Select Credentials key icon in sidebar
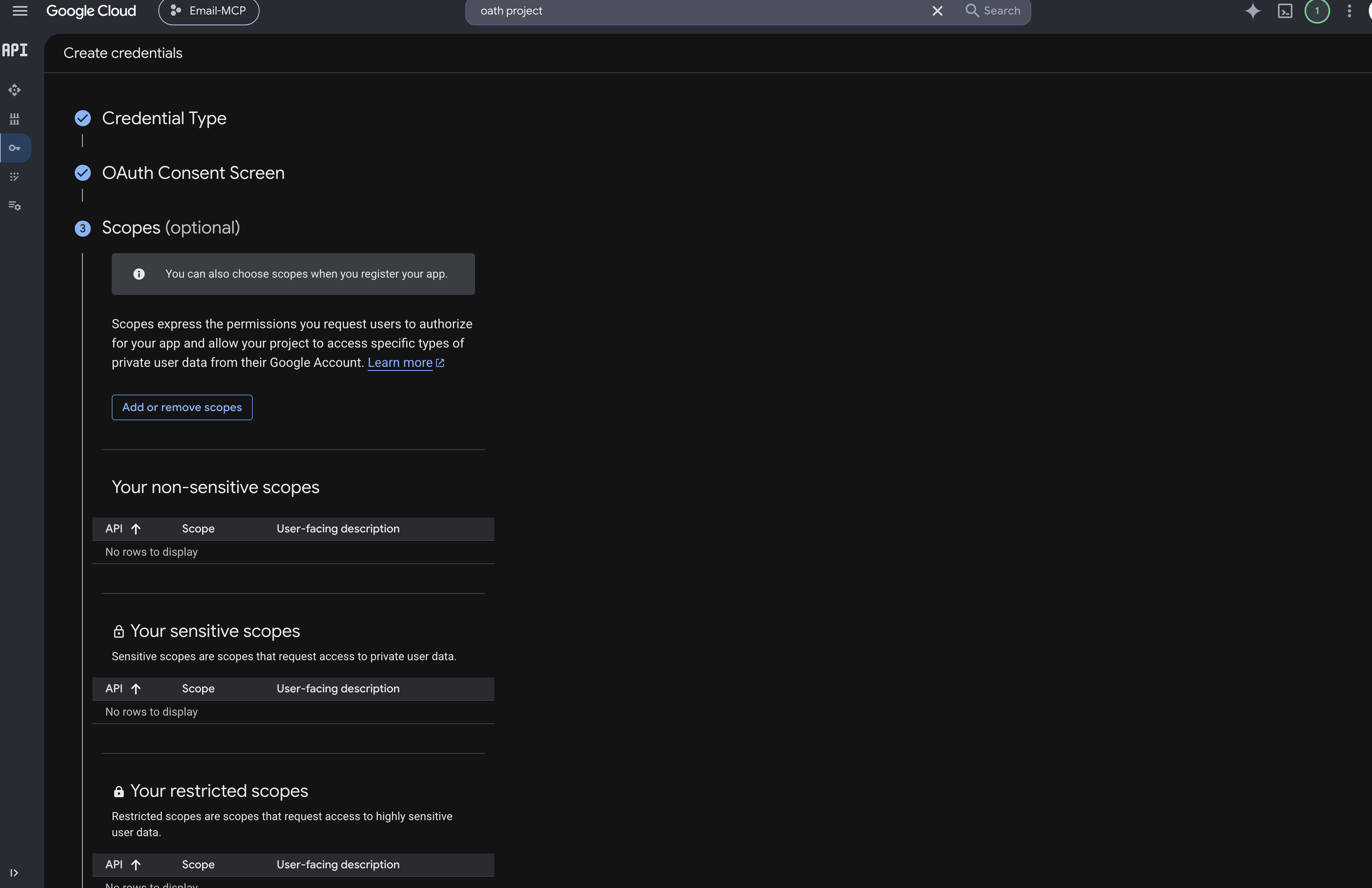Image resolution: width=1372 pixels, height=888 pixels. point(14,148)
